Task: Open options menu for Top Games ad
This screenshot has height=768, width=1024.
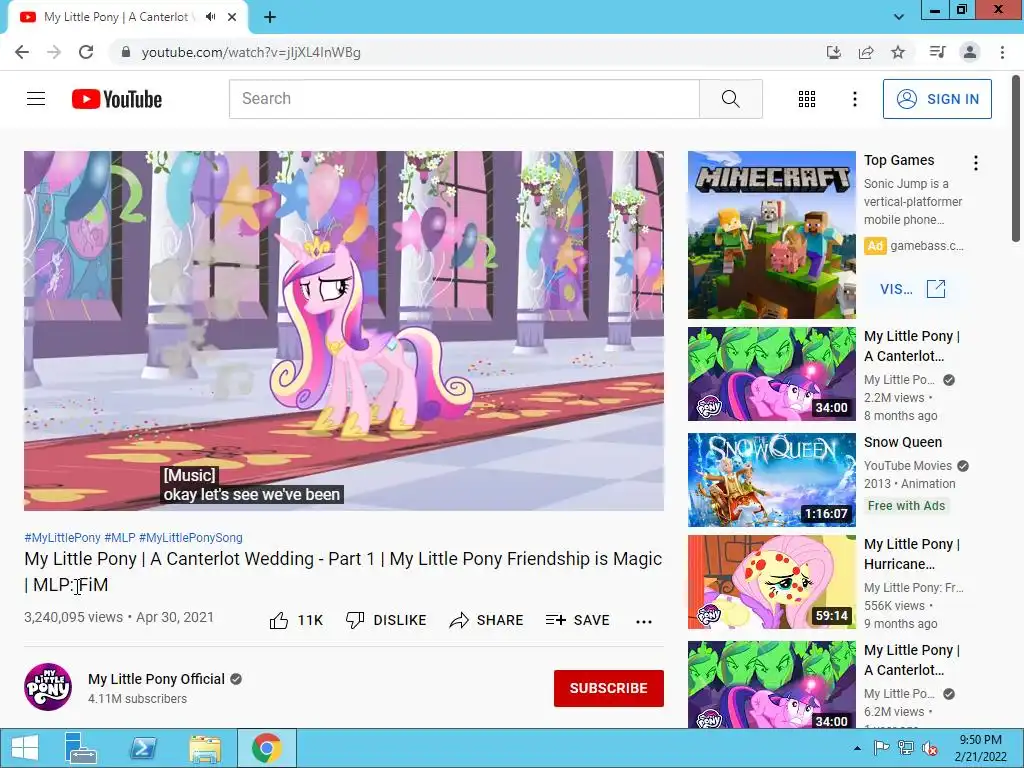Action: point(976,163)
